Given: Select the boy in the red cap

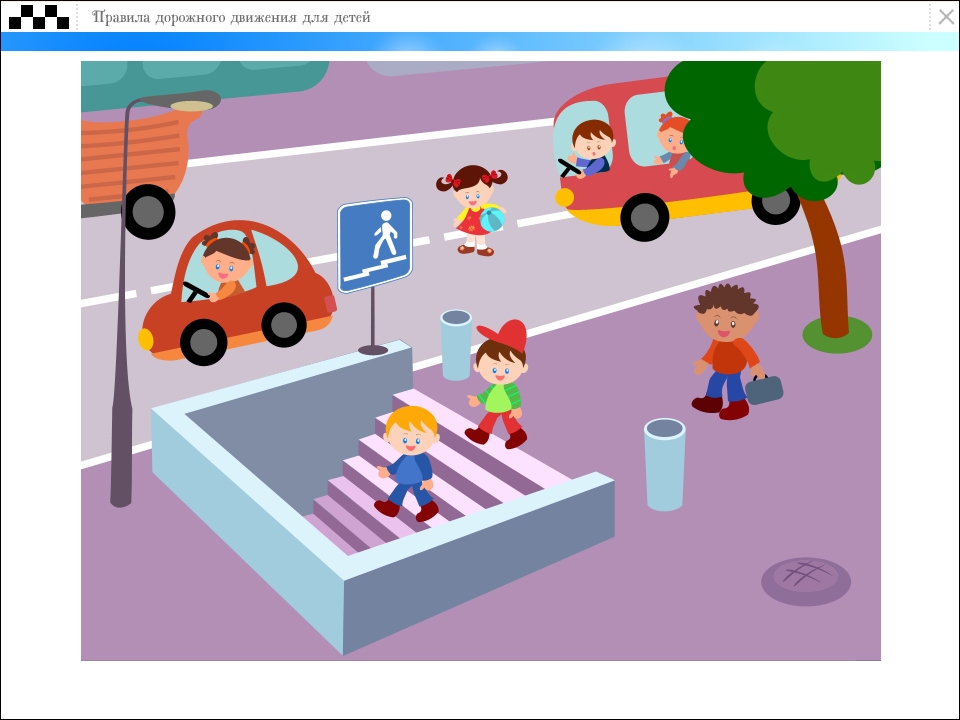Looking at the screenshot, I should [498, 384].
